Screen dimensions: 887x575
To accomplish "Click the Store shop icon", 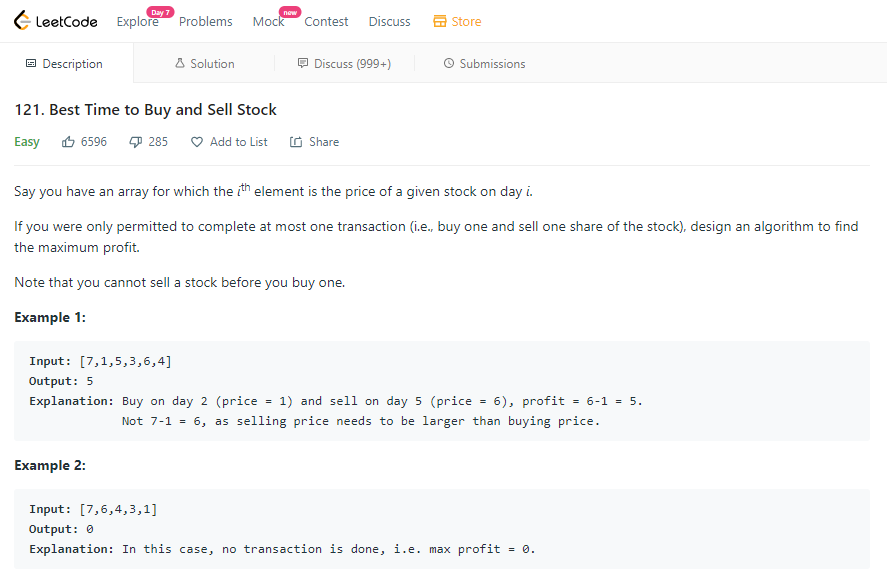I will (440, 22).
